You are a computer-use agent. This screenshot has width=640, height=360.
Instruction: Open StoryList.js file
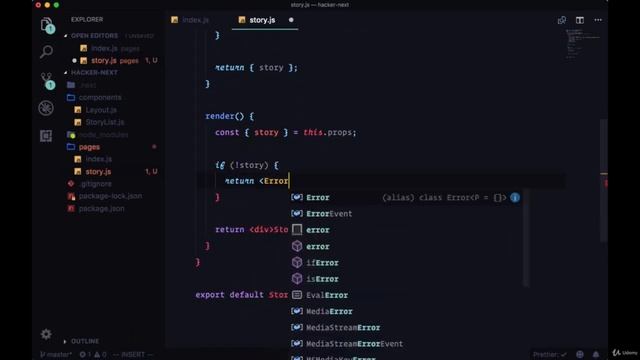tap(104, 122)
